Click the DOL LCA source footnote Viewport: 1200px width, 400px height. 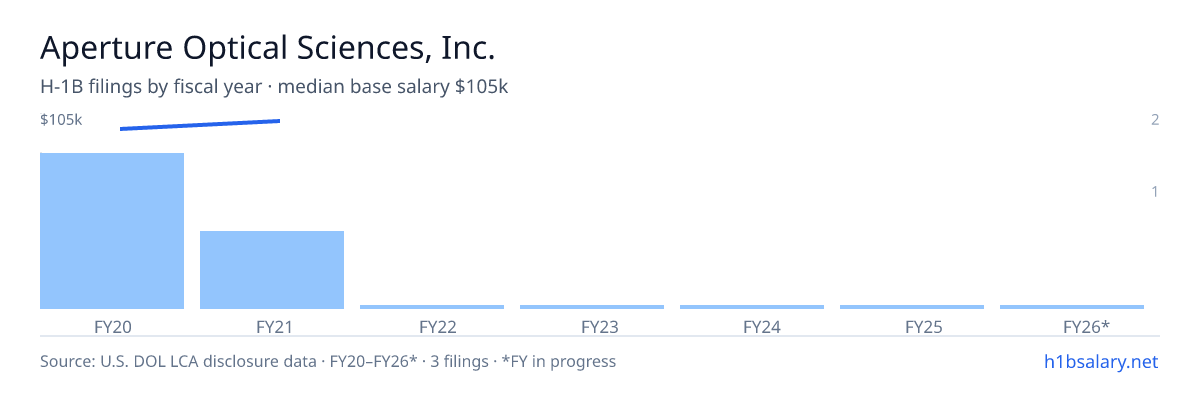(328, 361)
